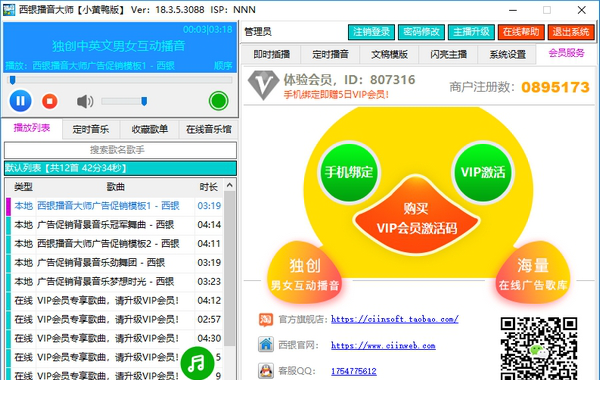Select the VIP song lasting 04:30
The width and height of the screenshot is (600, 395).
pyautogui.click(x=114, y=338)
